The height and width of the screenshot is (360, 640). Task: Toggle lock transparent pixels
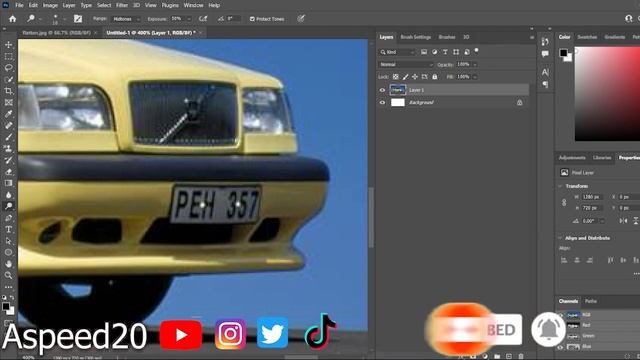pyautogui.click(x=396, y=77)
